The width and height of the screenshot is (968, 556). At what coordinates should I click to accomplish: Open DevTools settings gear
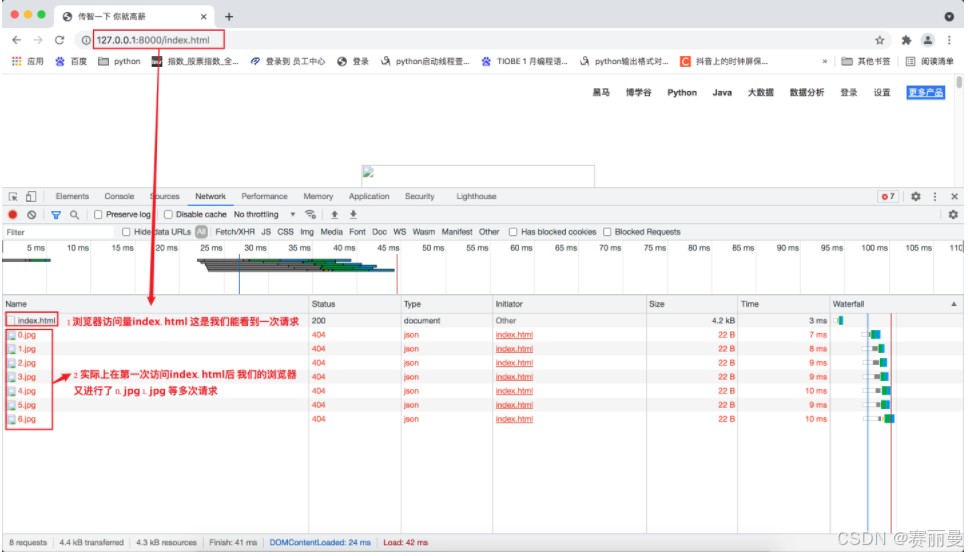(915, 197)
